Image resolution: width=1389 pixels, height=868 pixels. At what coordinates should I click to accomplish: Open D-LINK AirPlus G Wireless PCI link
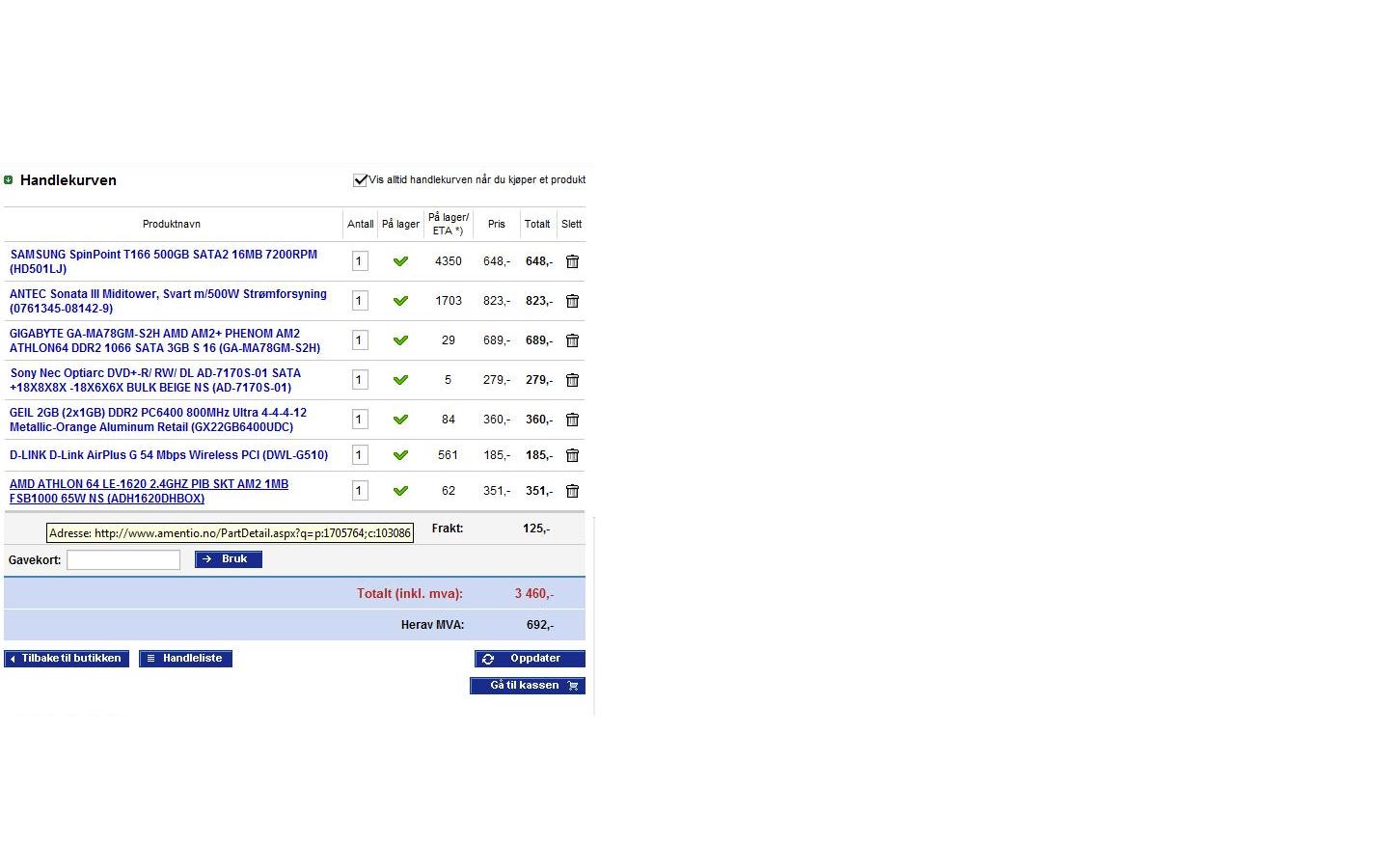click(x=169, y=455)
